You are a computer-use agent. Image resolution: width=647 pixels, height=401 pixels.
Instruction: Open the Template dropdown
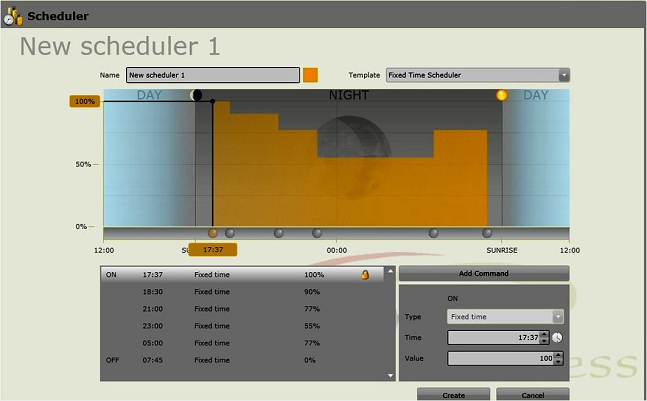pyautogui.click(x=564, y=75)
